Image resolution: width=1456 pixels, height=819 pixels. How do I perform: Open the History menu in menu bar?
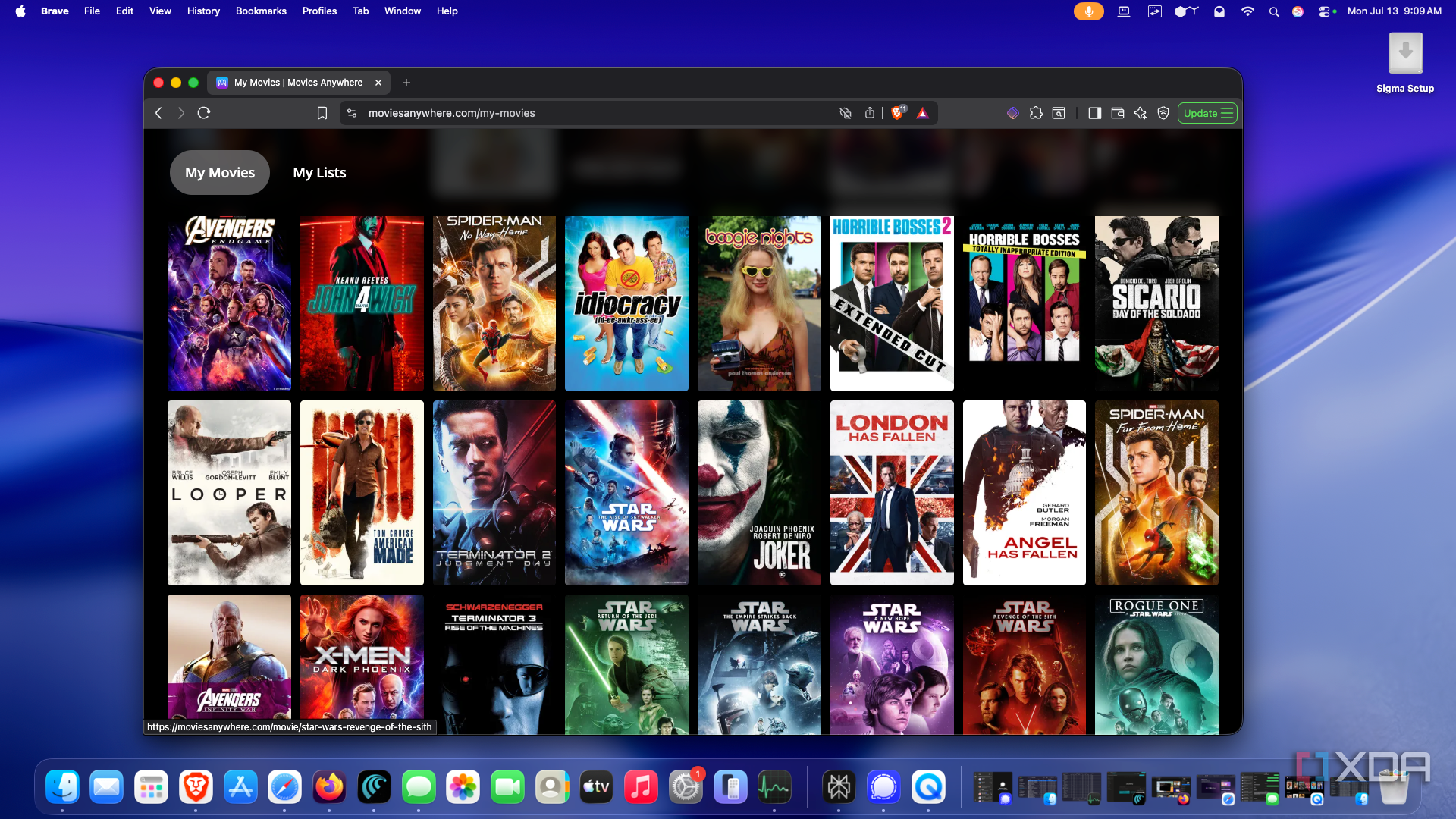(x=203, y=11)
